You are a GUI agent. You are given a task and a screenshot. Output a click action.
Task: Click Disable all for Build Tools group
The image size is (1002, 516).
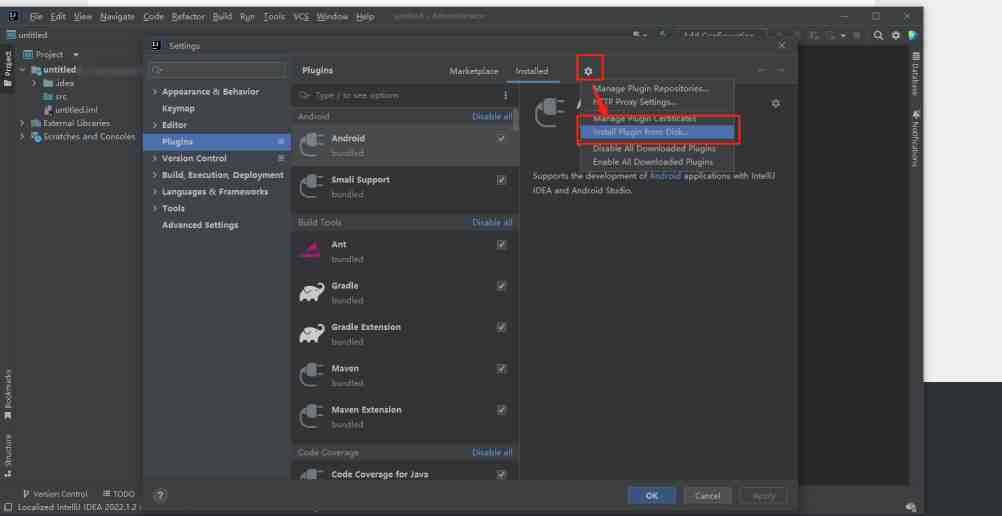coord(492,223)
